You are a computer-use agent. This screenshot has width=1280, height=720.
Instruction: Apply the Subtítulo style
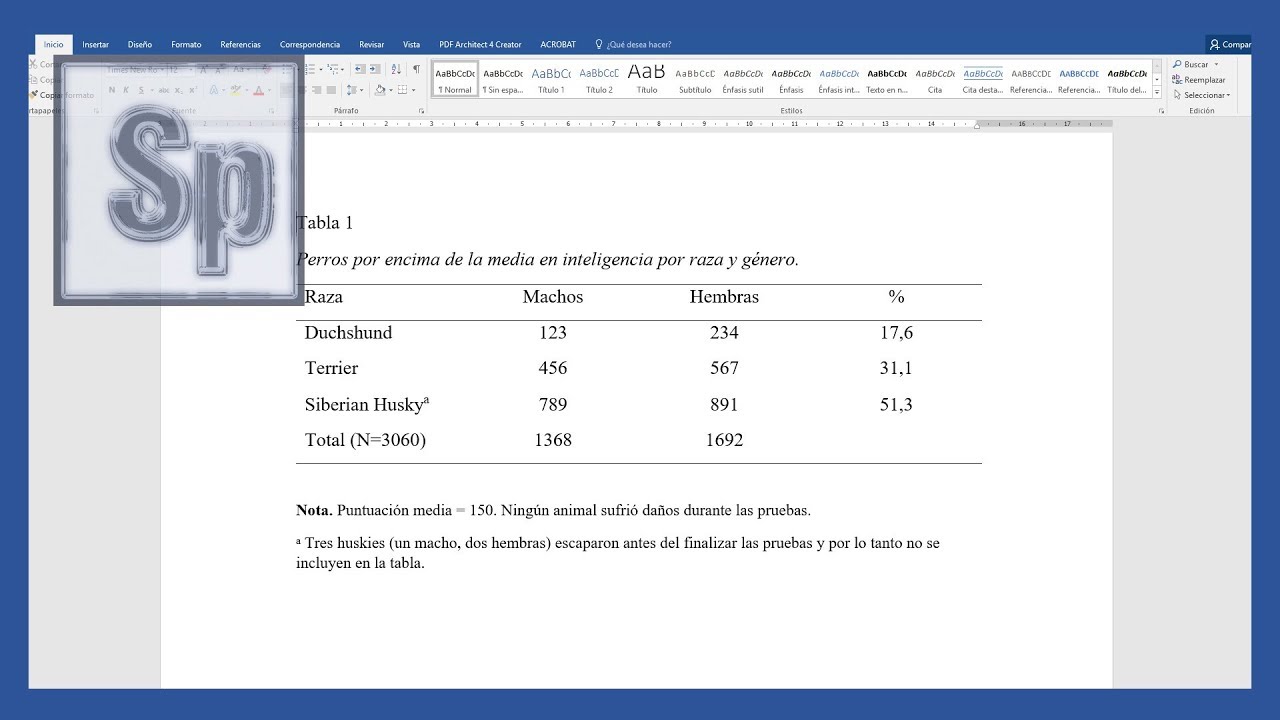[x=695, y=79]
